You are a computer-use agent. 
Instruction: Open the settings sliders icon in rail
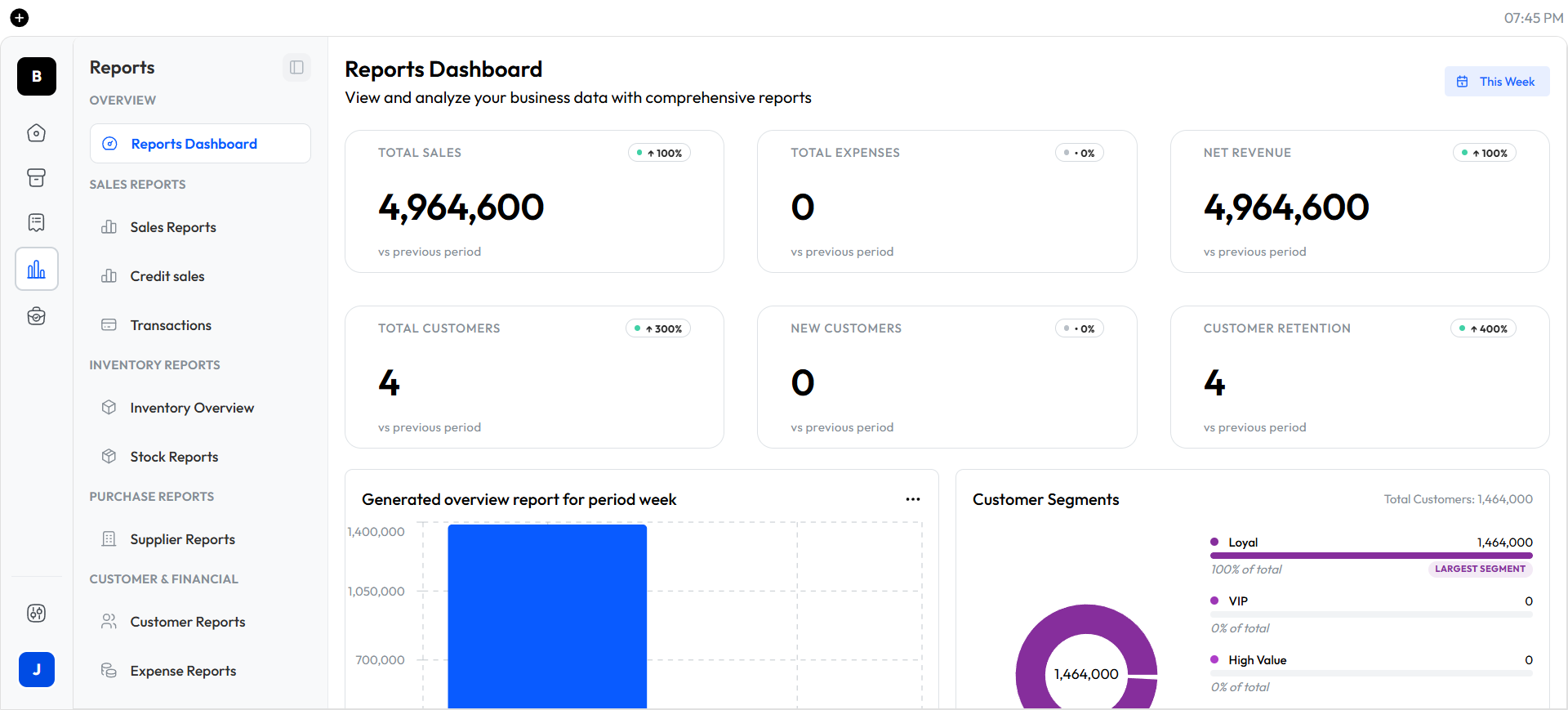(37, 613)
